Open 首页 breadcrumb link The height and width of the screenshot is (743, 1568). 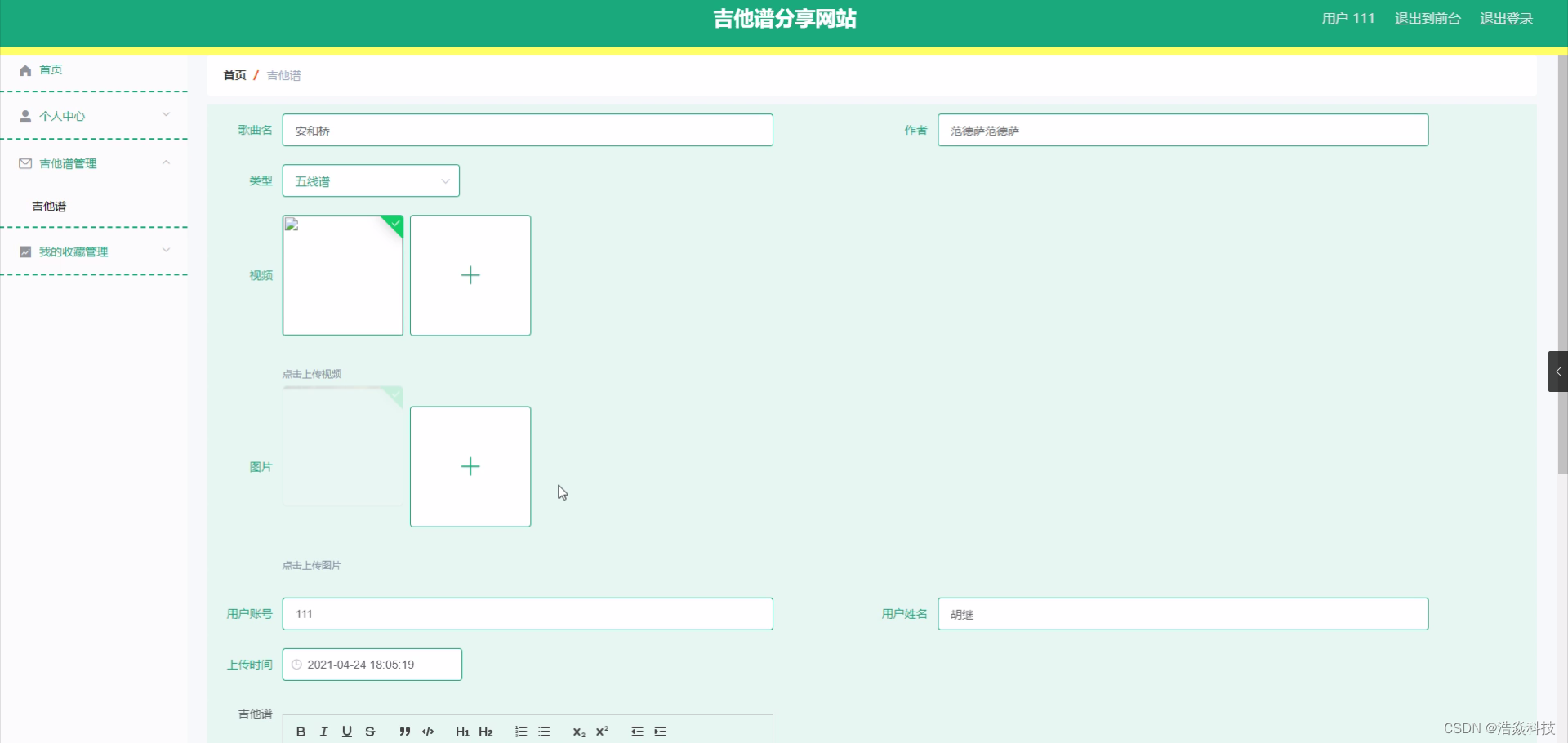pos(234,75)
